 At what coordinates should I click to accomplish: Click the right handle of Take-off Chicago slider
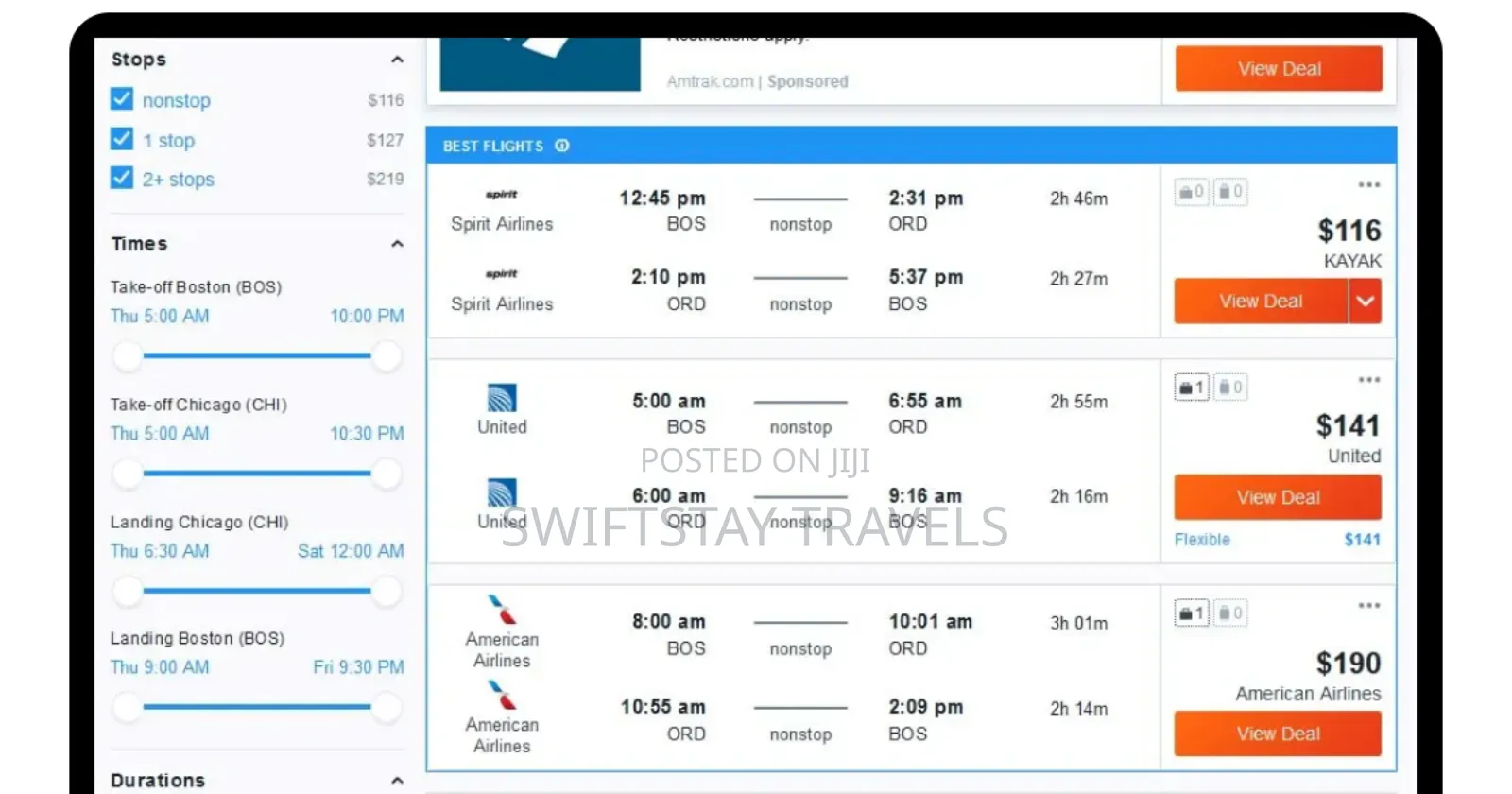(x=387, y=474)
